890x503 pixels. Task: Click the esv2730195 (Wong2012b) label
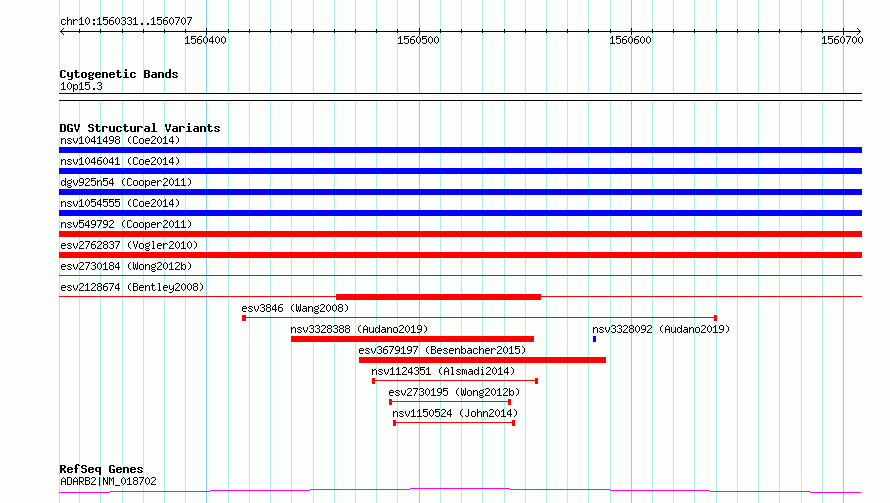click(454, 392)
